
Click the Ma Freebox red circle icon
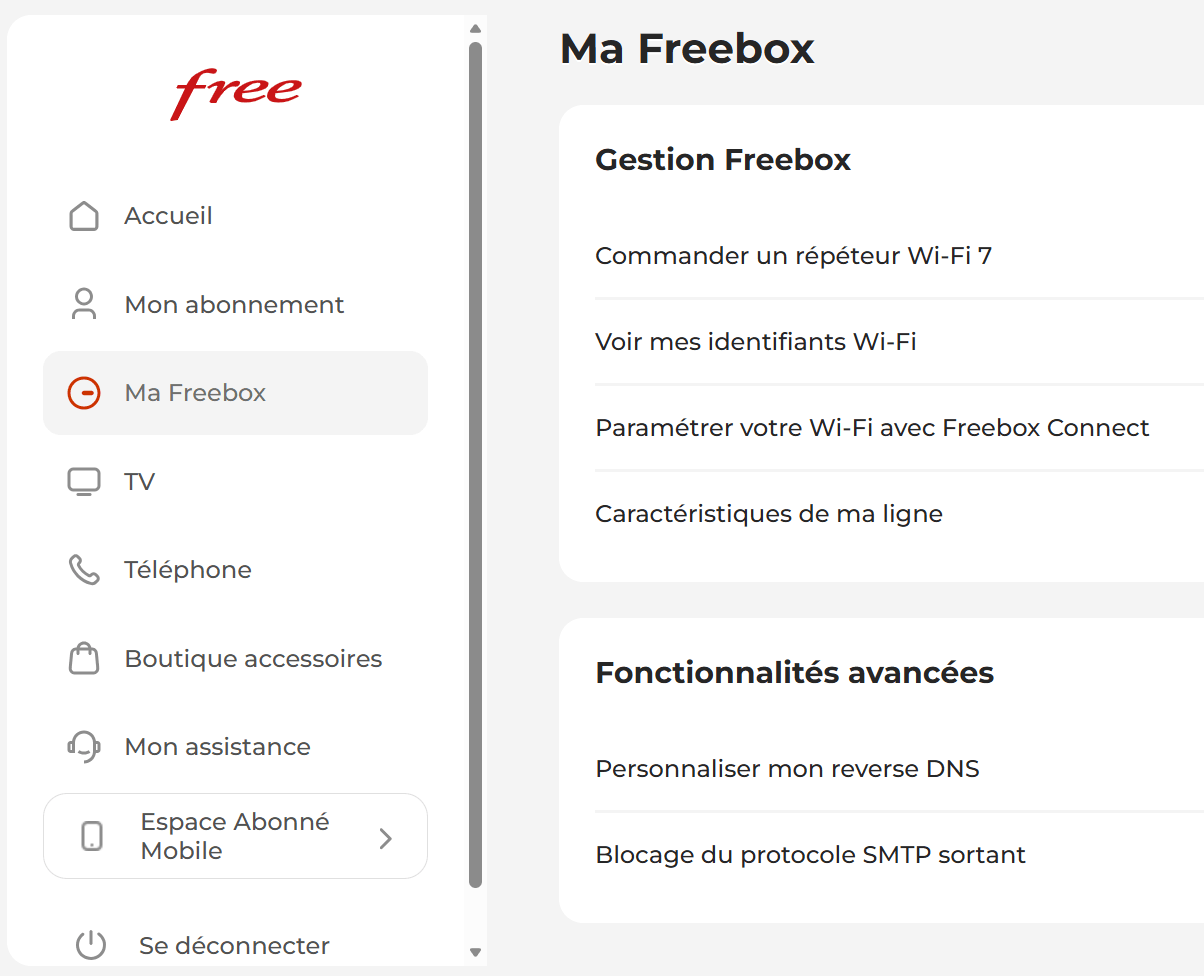coord(84,393)
